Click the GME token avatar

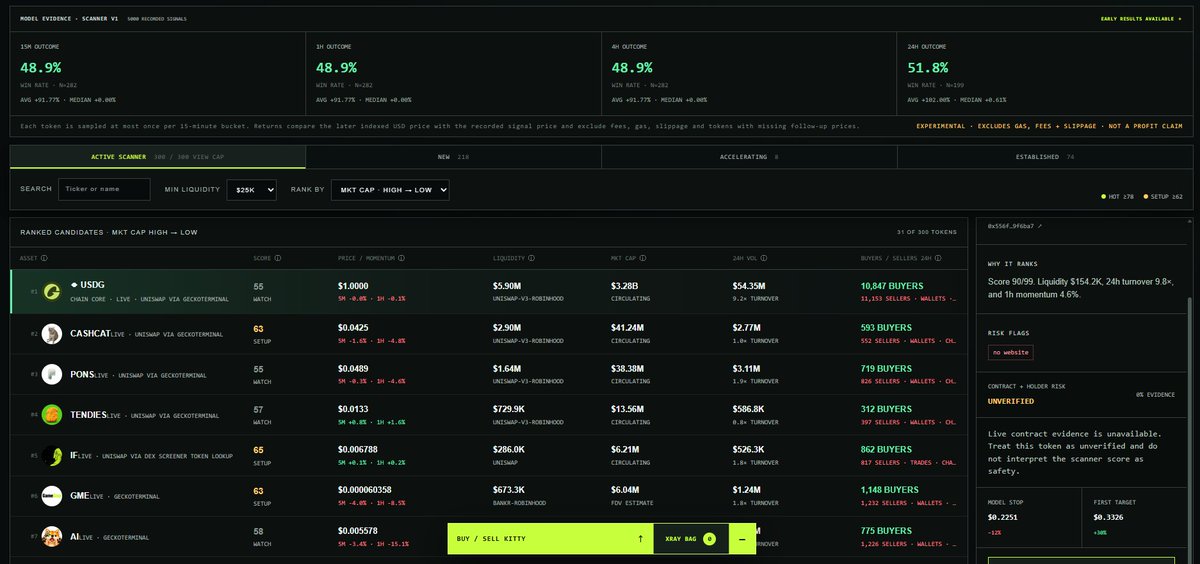tap(50, 495)
